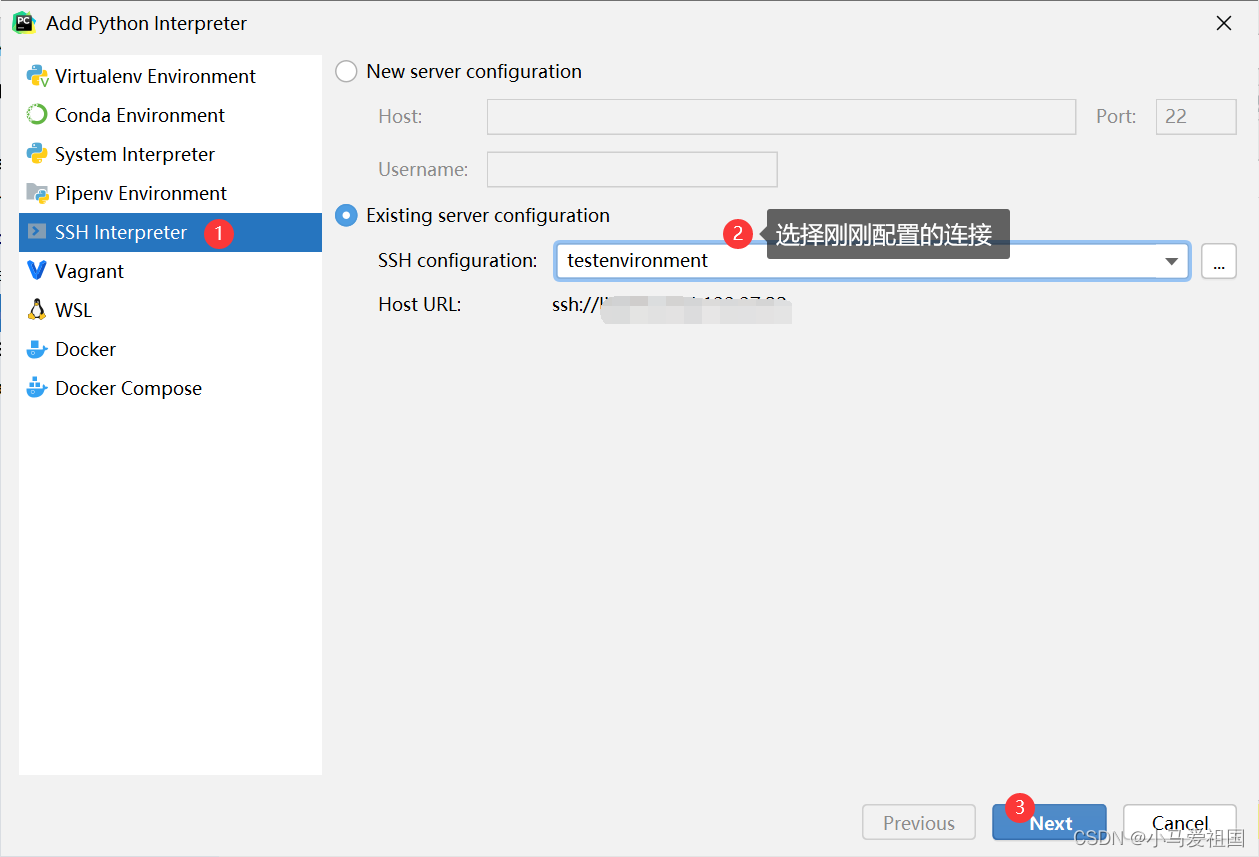
Task: Choose WSL interpreter type
Action: pyautogui.click(x=170, y=310)
